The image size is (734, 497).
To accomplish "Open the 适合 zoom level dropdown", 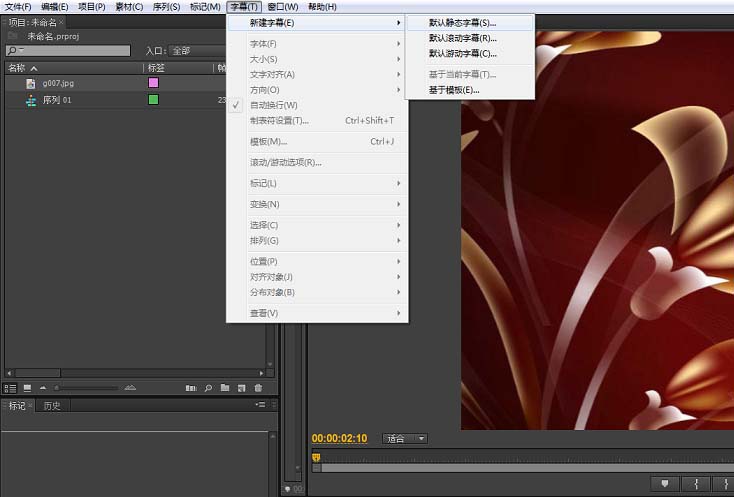I will tap(405, 438).
